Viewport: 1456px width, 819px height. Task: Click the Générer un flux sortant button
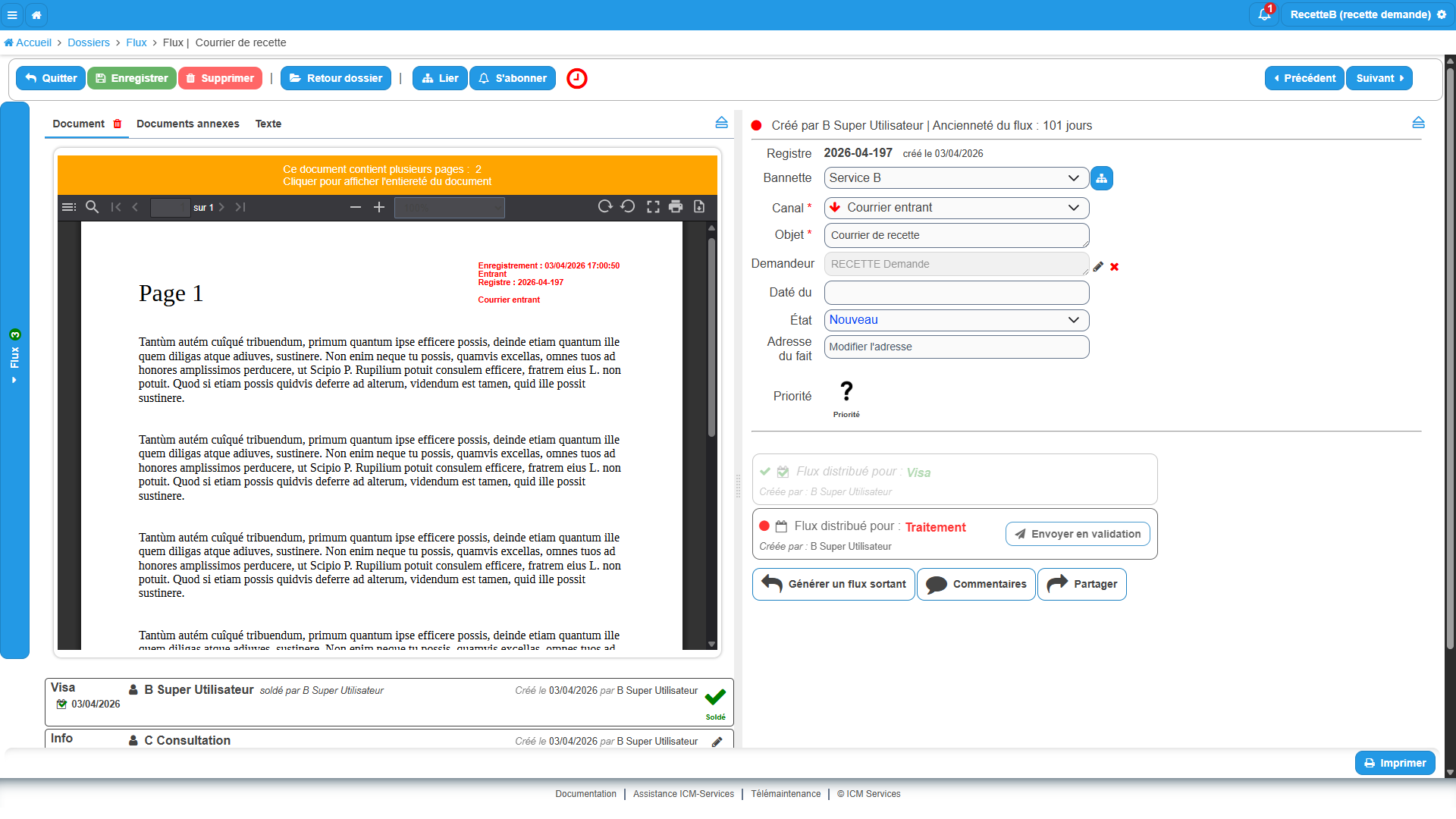[833, 584]
